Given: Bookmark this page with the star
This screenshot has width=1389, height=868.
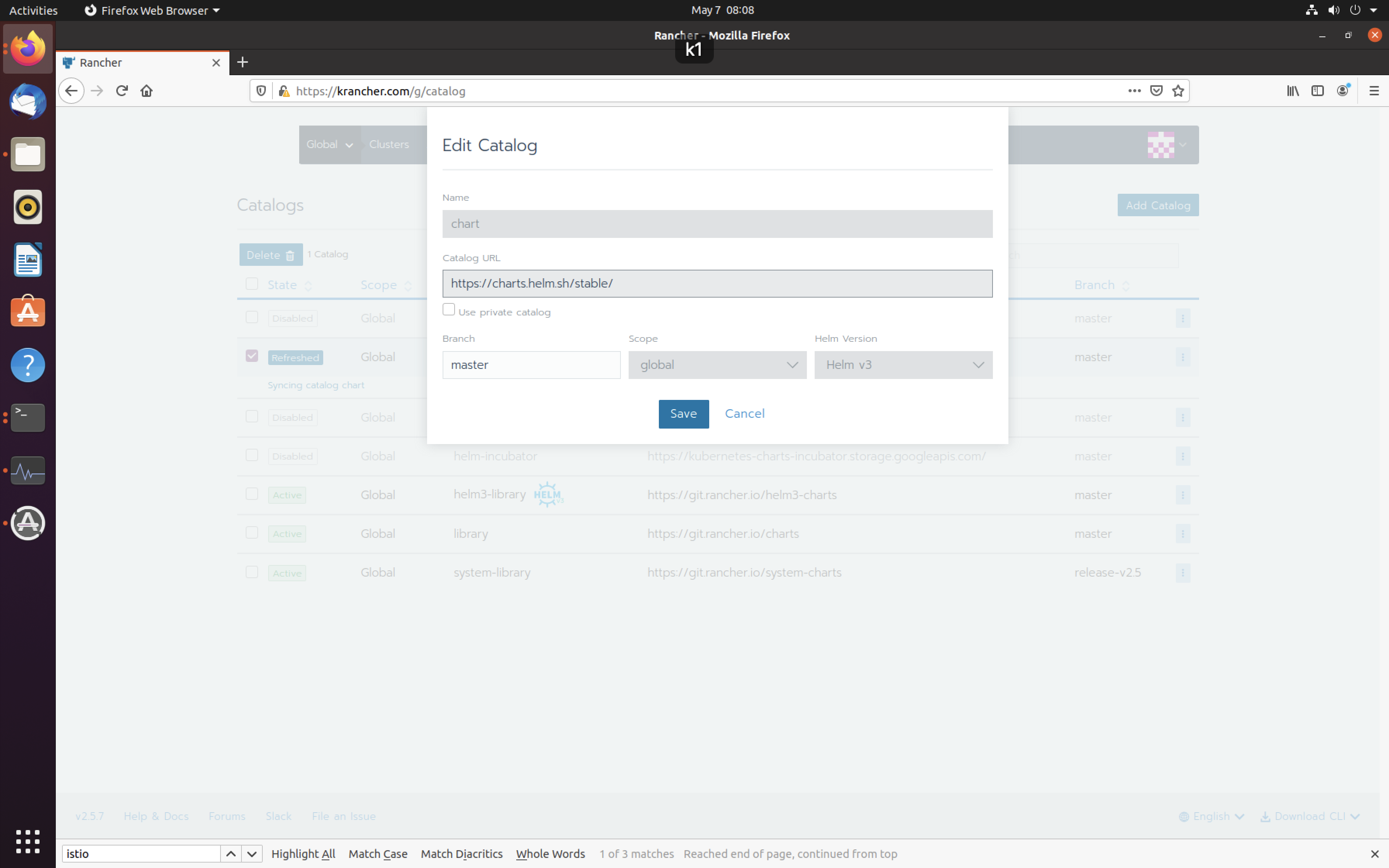Looking at the screenshot, I should point(1178,91).
